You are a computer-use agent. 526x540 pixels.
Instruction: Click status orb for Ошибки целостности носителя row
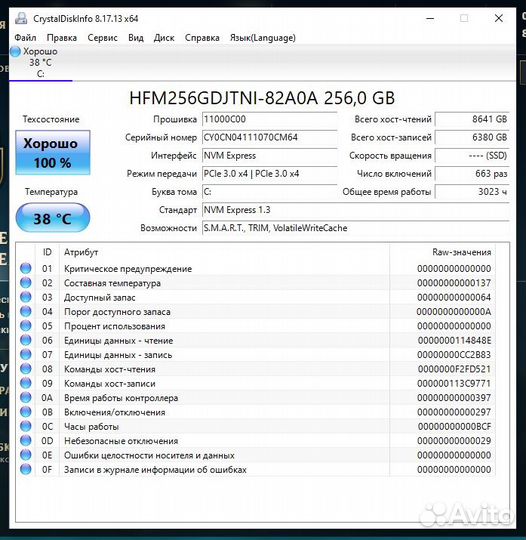[x=25, y=455]
